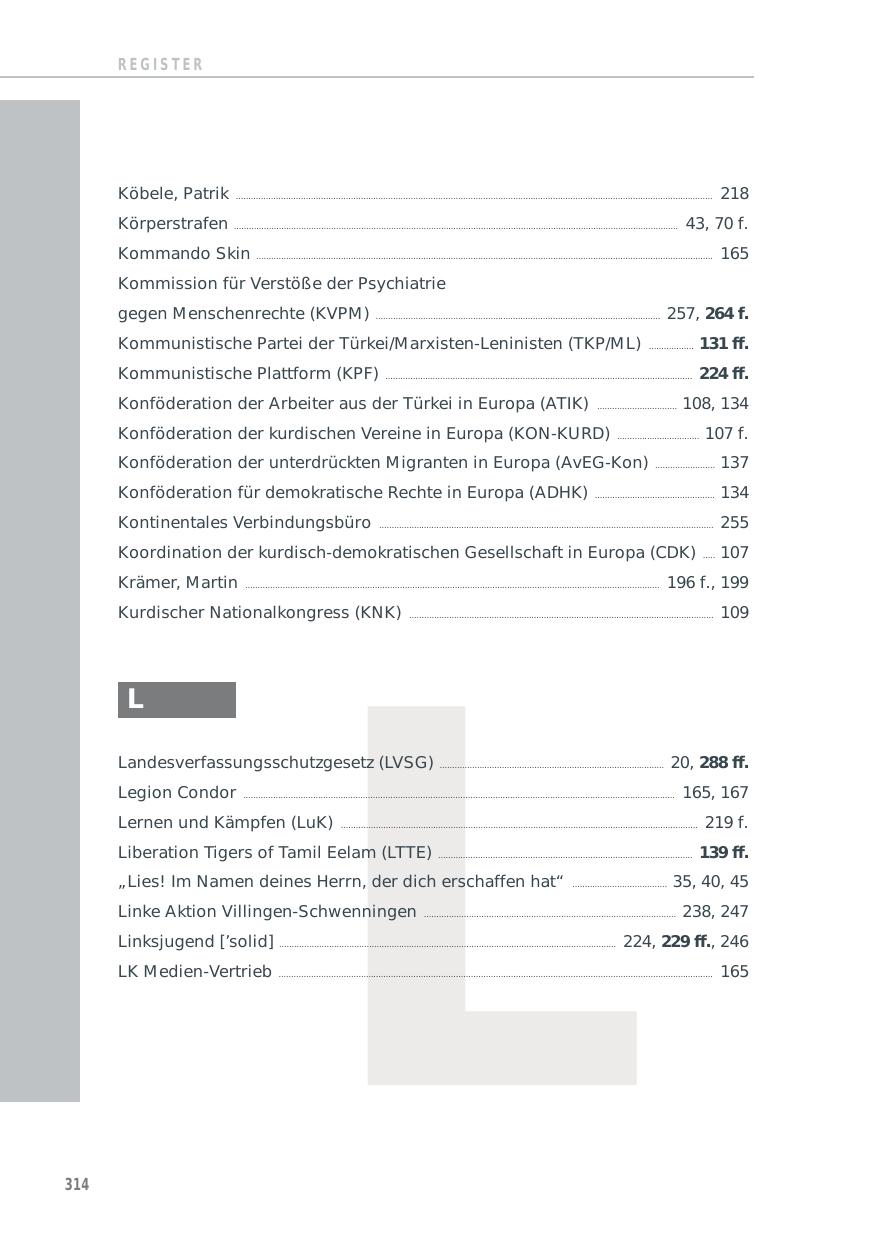Click the Kommunistische Plattform (KPF) entry
875x1241 pixels.
click(248, 374)
